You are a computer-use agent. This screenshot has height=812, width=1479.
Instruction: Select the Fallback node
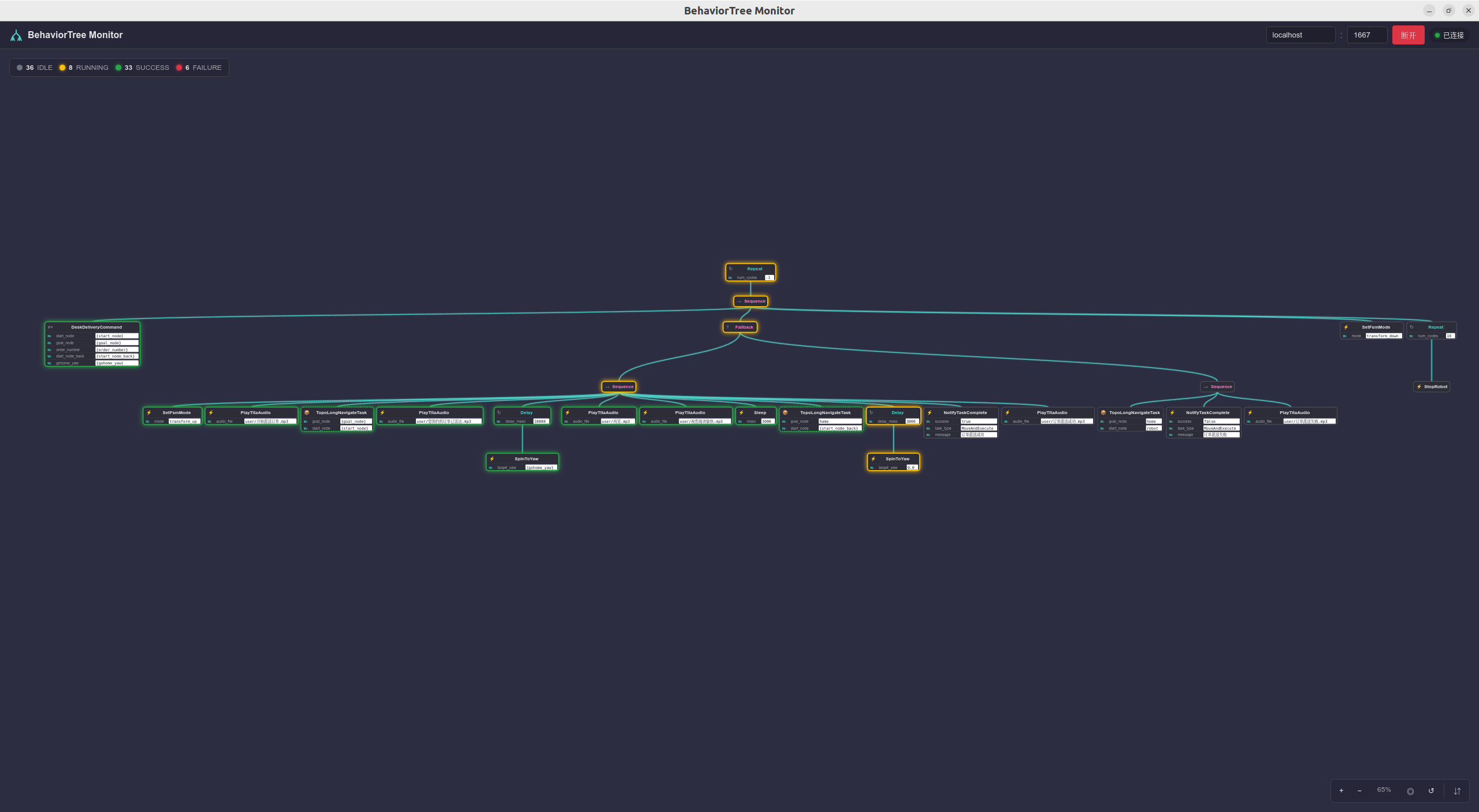pos(741,327)
